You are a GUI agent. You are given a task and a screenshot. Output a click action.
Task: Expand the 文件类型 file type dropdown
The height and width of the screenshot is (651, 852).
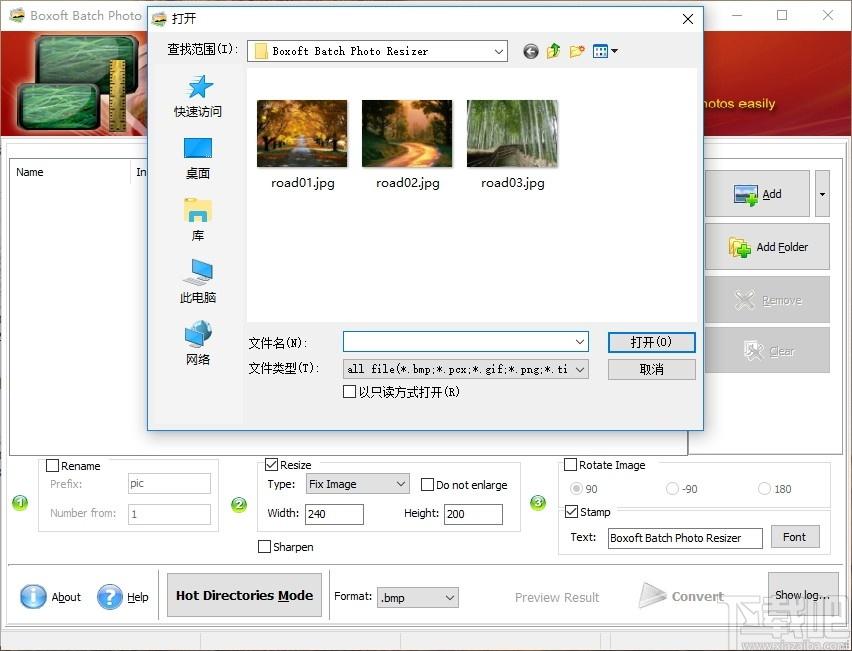(x=466, y=369)
